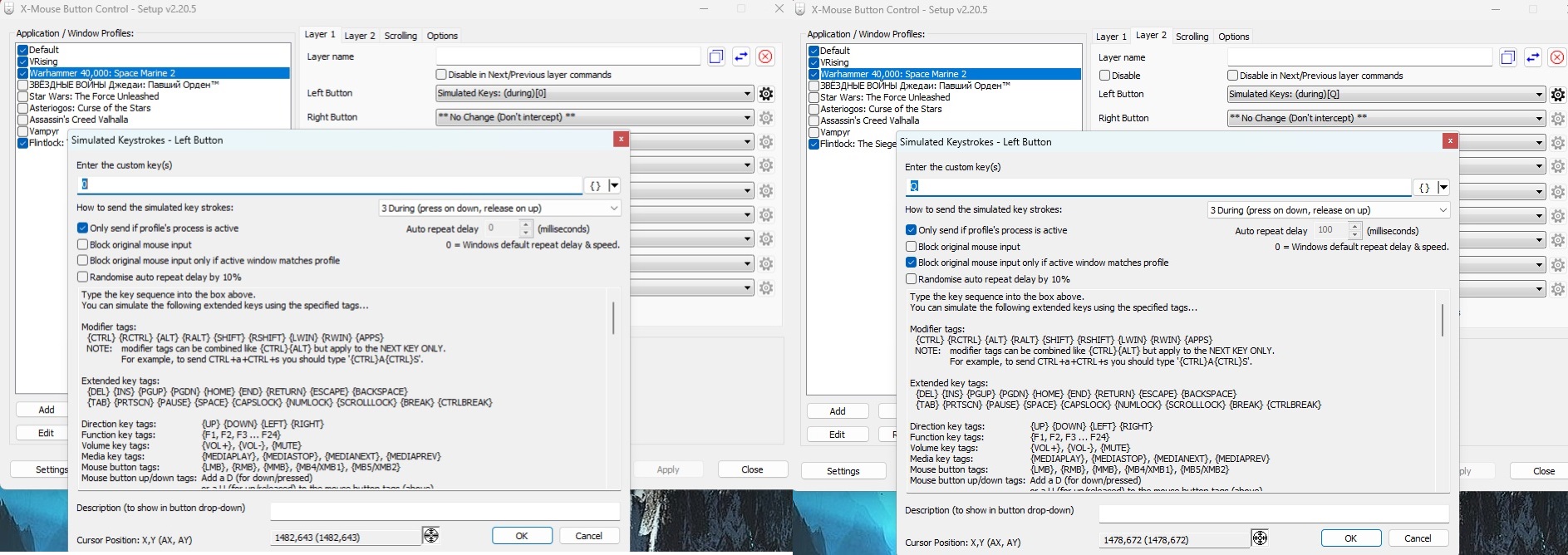Click the {} key tags button in left dialog

(x=595, y=185)
